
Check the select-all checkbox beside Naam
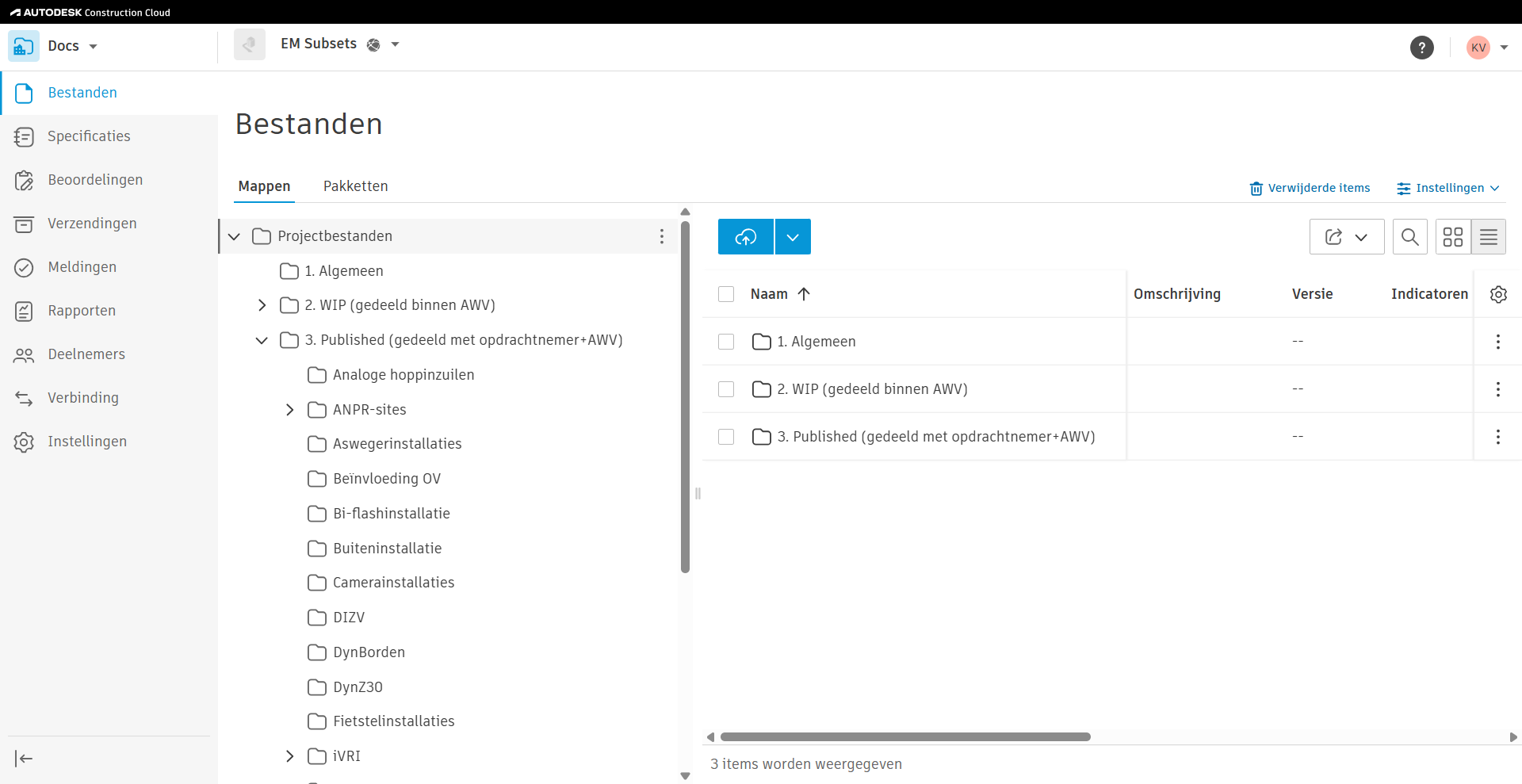[726, 294]
